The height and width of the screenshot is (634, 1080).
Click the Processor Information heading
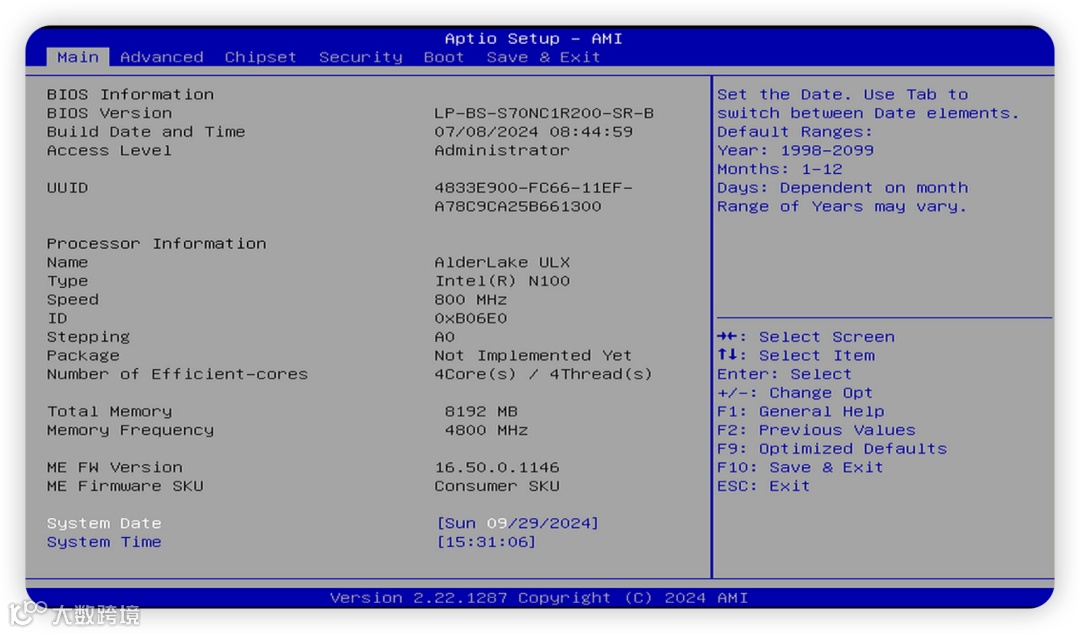(x=156, y=243)
